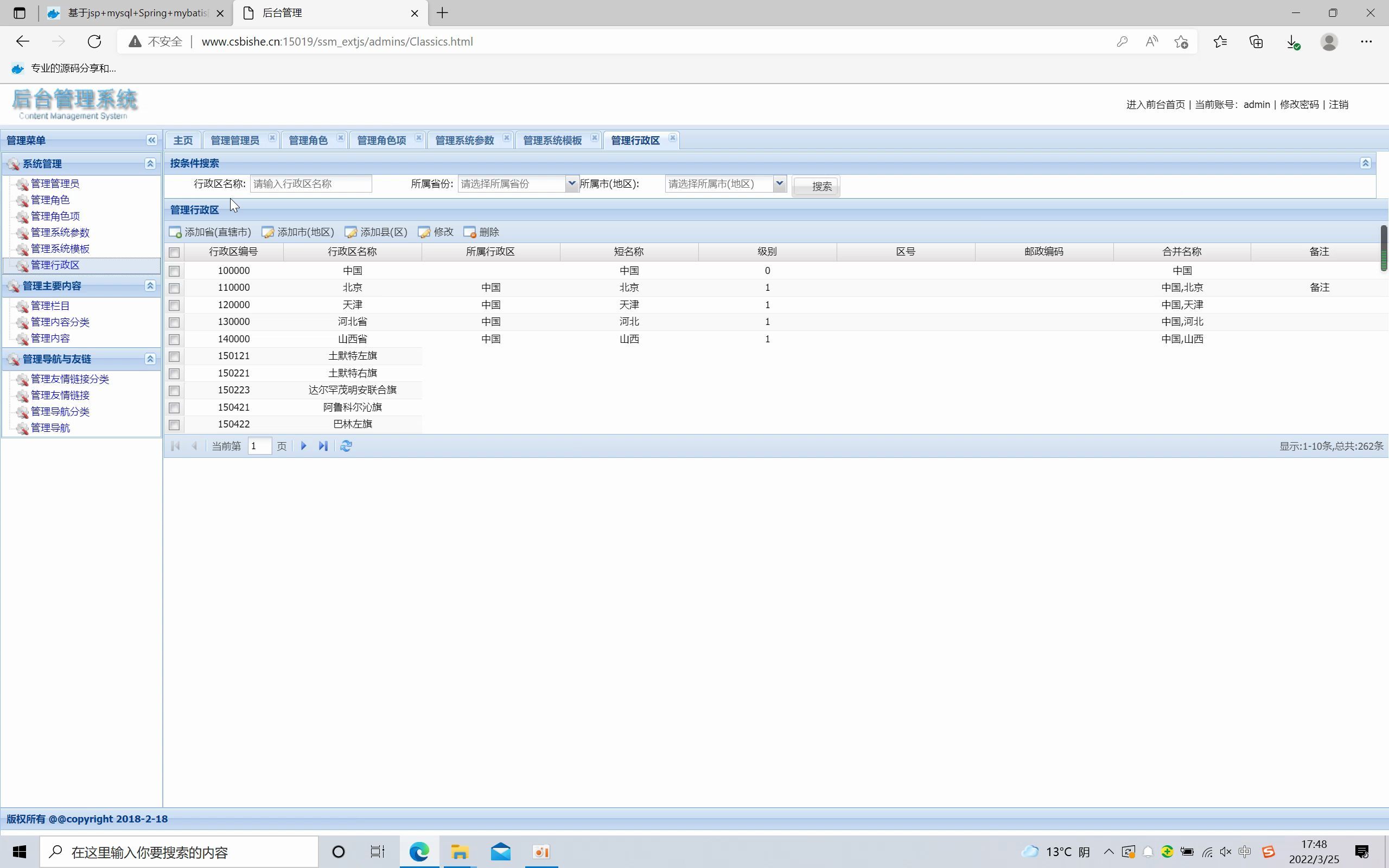This screenshot has width=1389, height=868.
Task: Check the row for 140000 山西省
Action: tap(175, 340)
